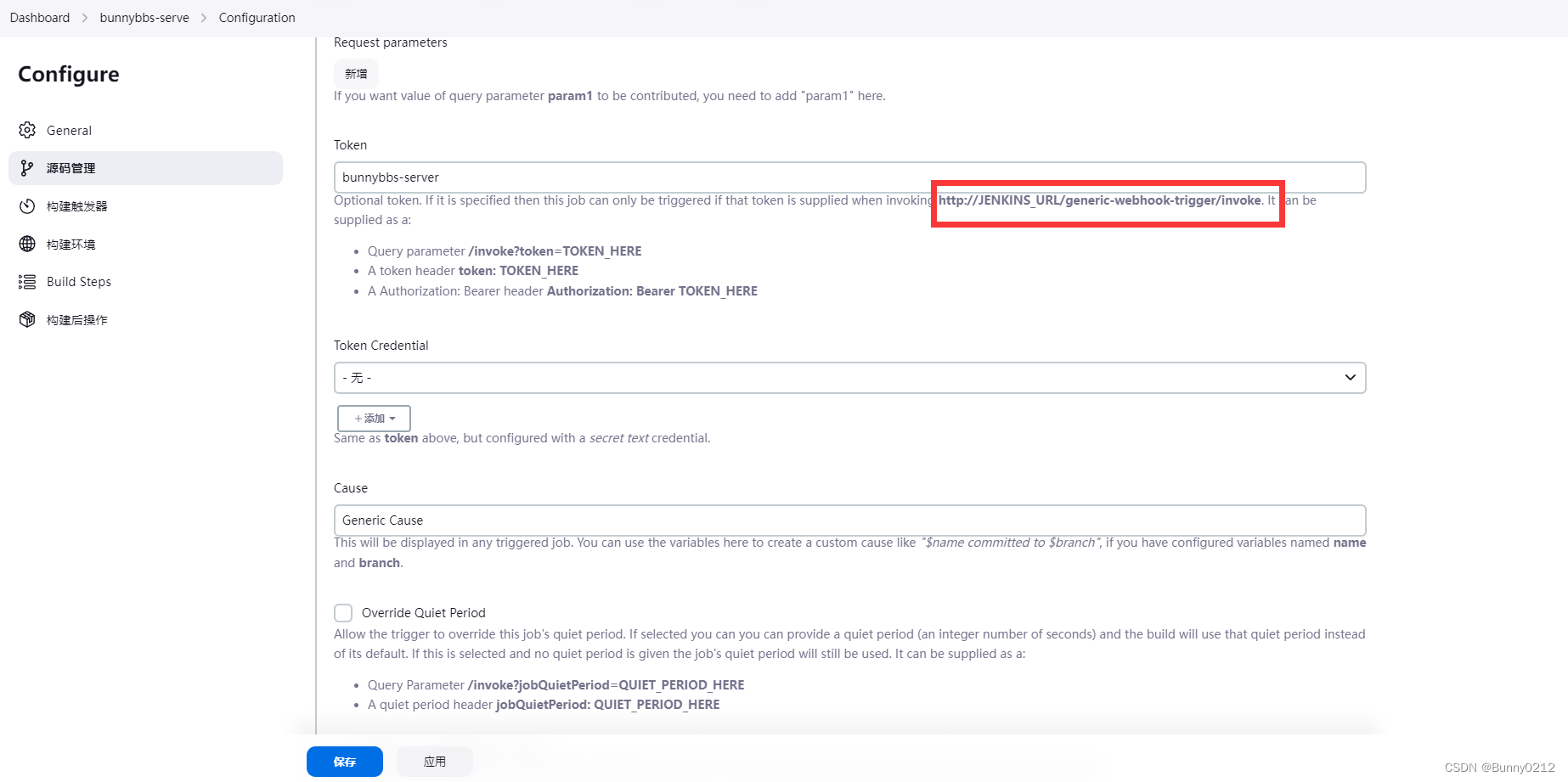Click the General gear icon

click(x=27, y=130)
